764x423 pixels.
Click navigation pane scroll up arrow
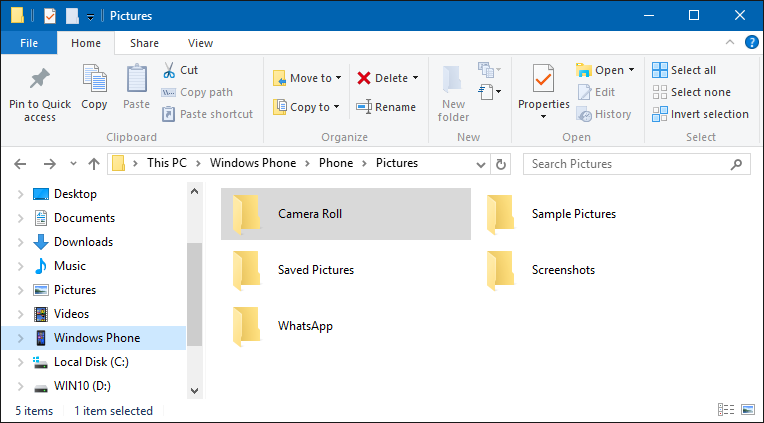pyautogui.click(x=194, y=191)
